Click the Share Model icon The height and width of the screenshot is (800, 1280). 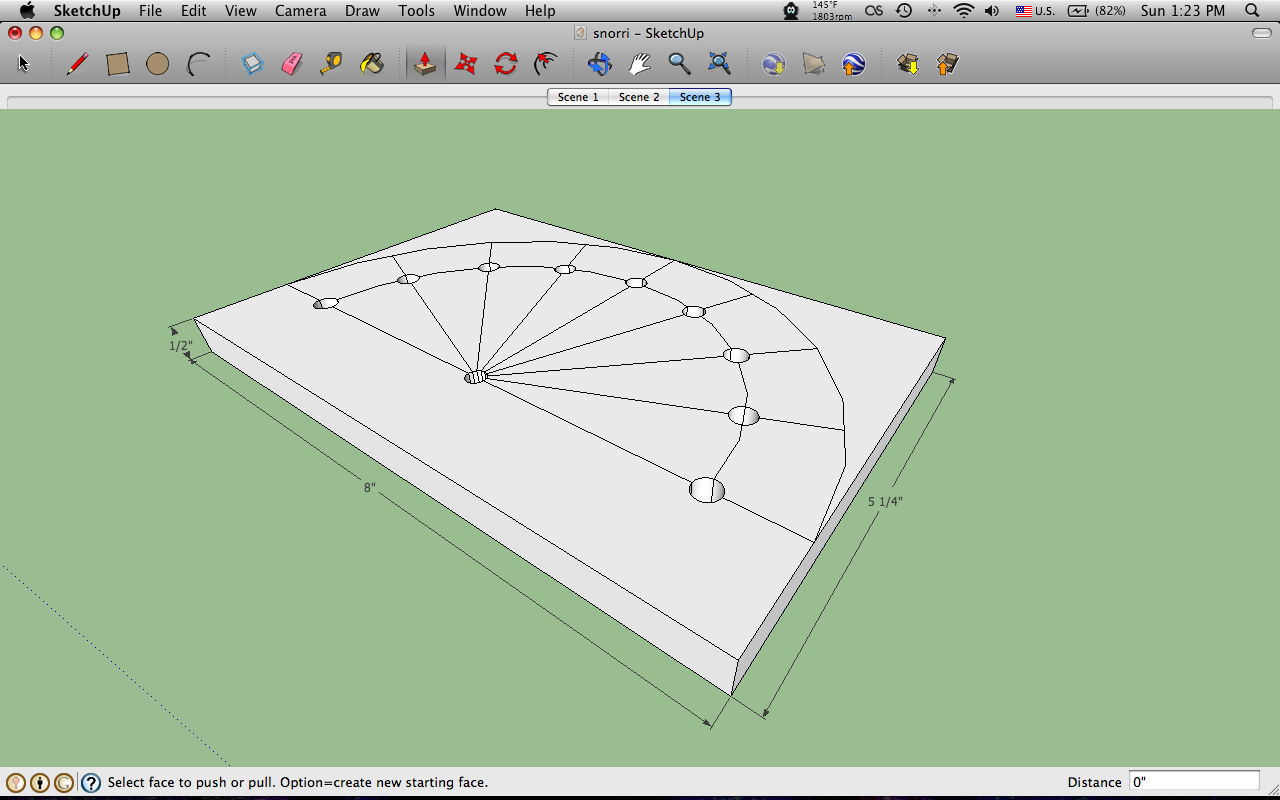click(x=947, y=64)
